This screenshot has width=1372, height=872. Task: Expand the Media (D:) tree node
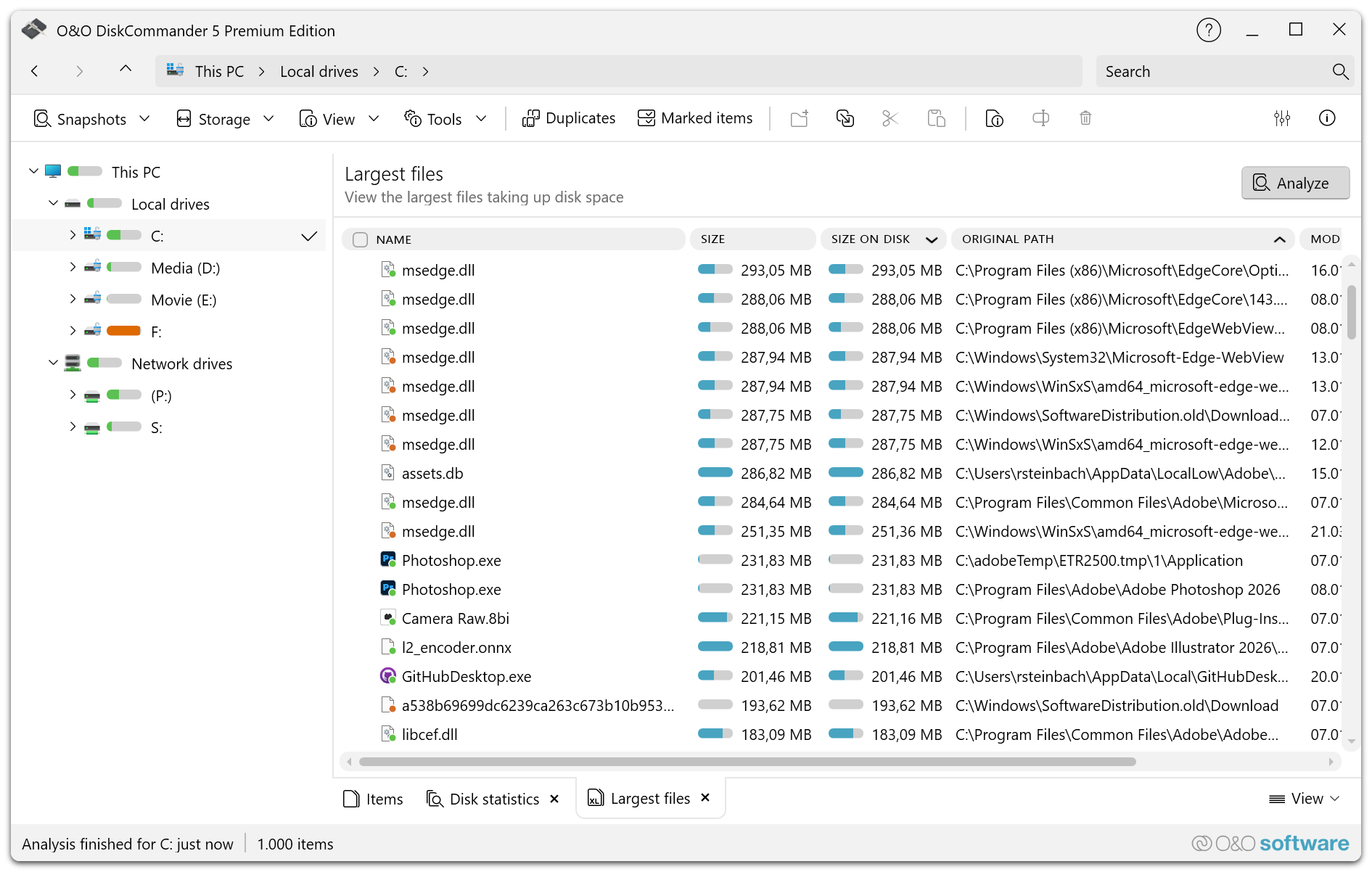click(x=73, y=268)
